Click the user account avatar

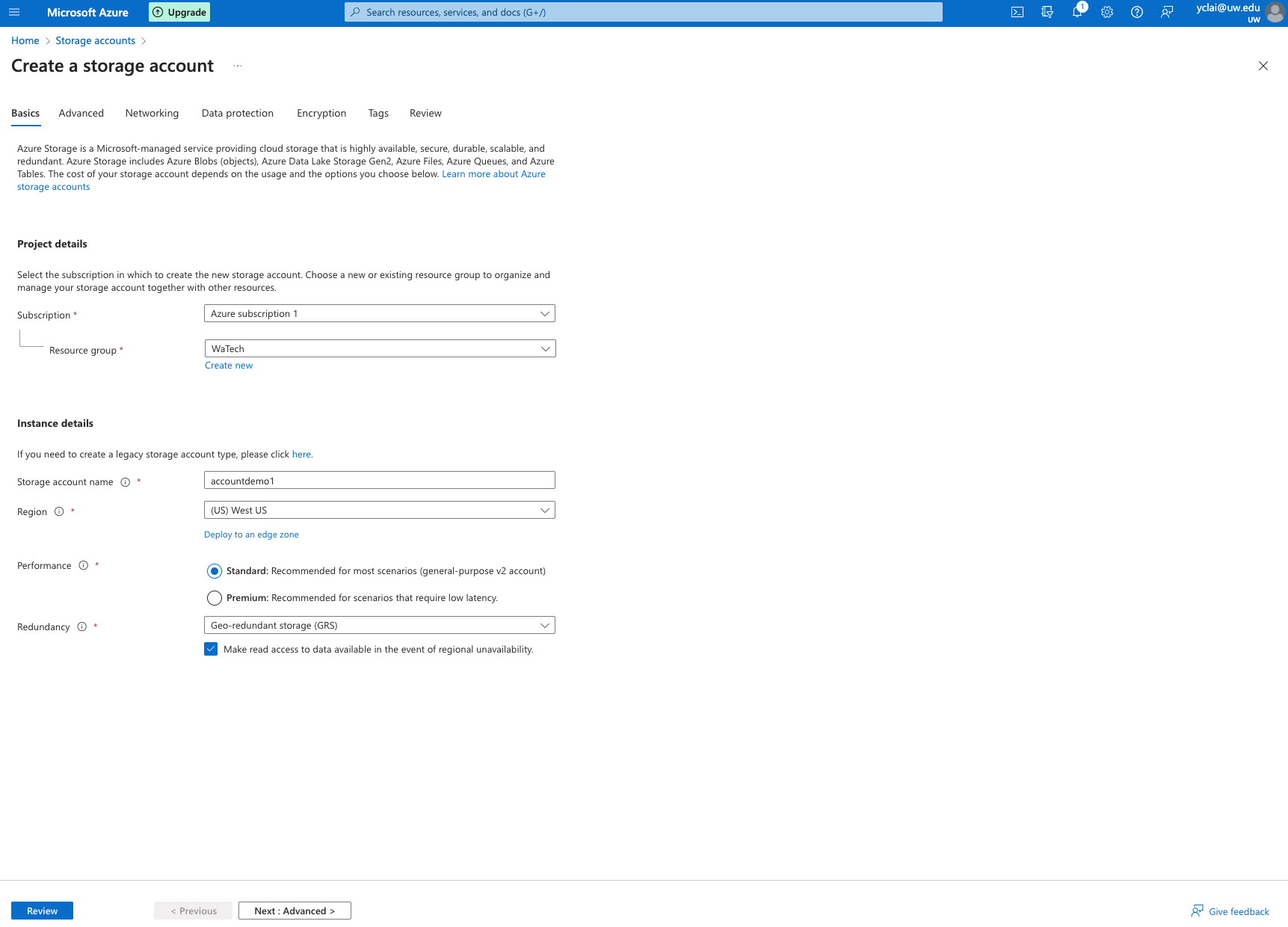(x=1275, y=13)
